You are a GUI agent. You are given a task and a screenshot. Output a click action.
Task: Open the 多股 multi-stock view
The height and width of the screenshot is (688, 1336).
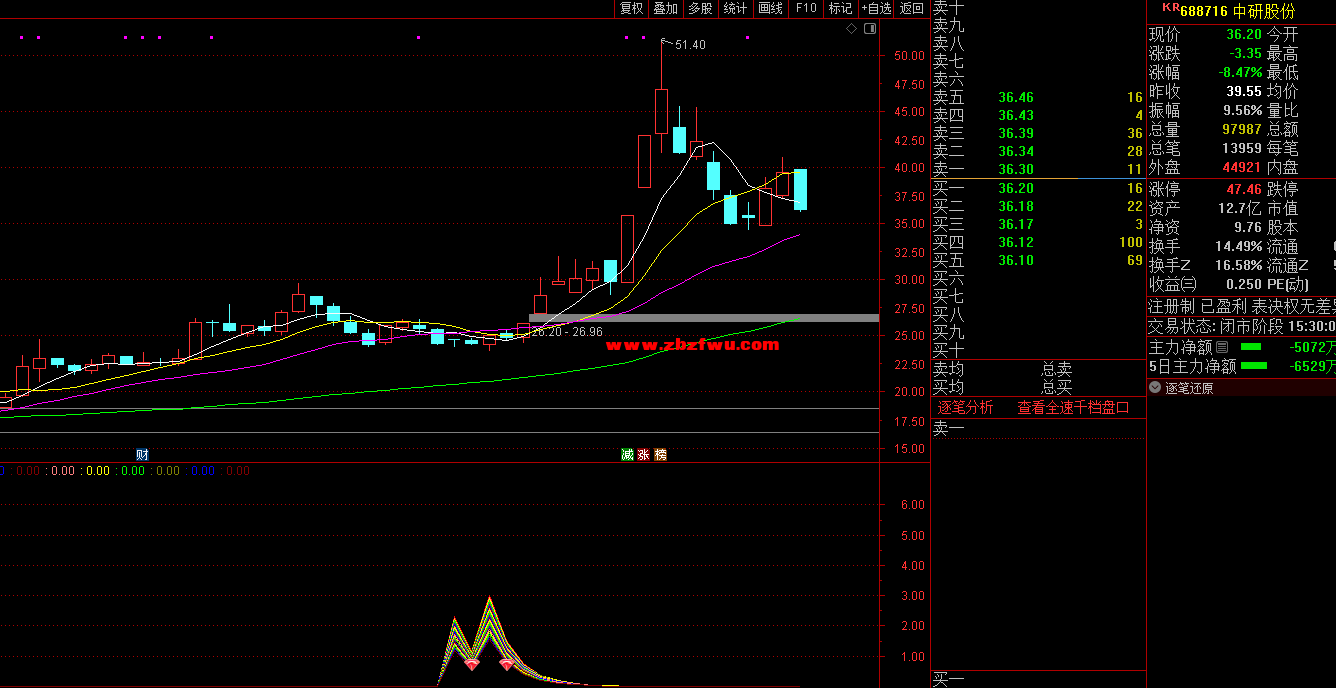click(x=700, y=8)
